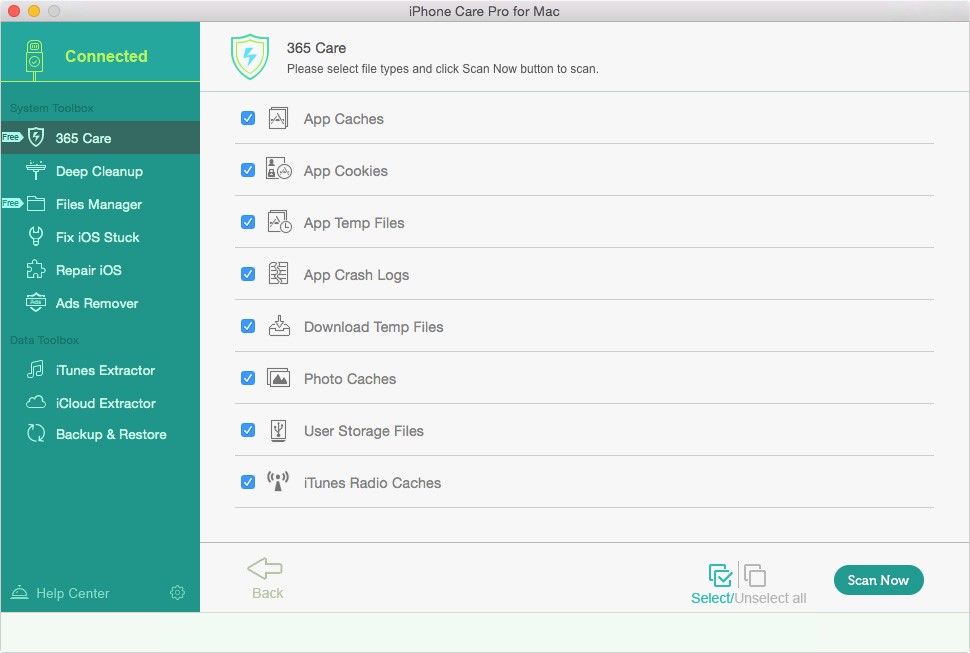The width and height of the screenshot is (970, 653).
Task: Click the Select all link text
Action: click(711, 598)
